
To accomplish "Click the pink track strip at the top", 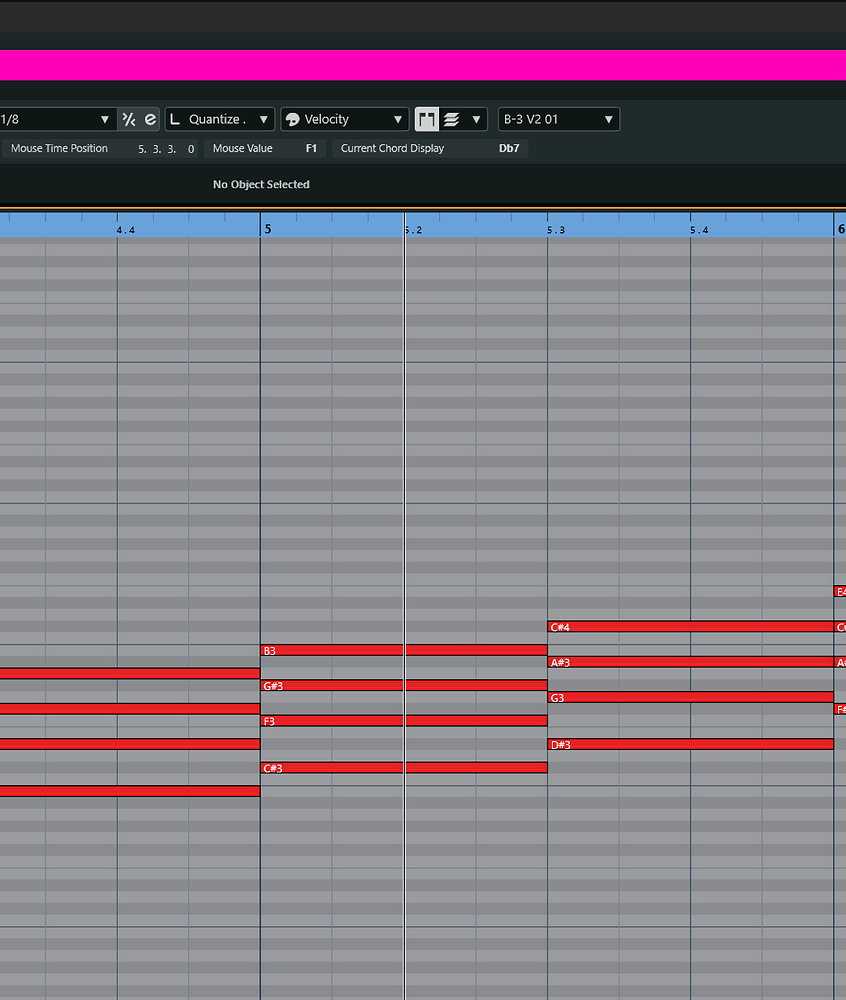I will click(423, 64).
